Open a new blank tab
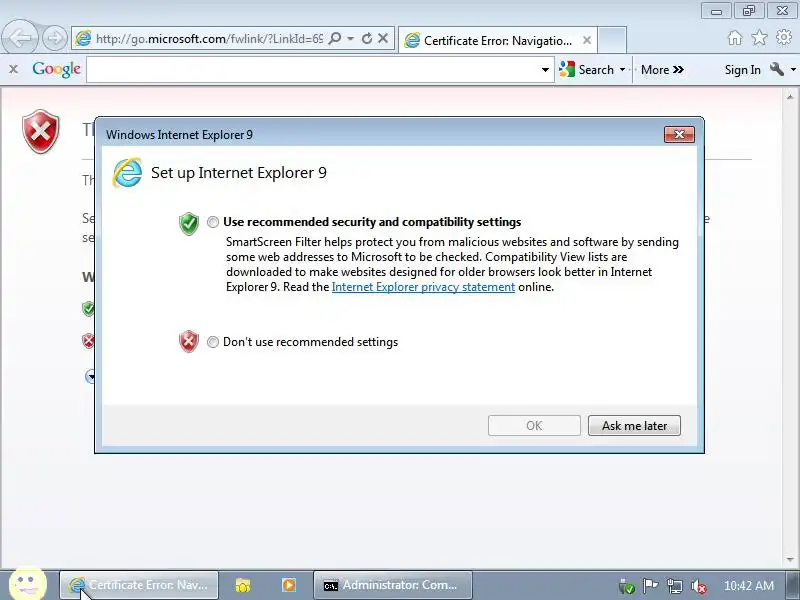This screenshot has width=800, height=600. pos(612,40)
